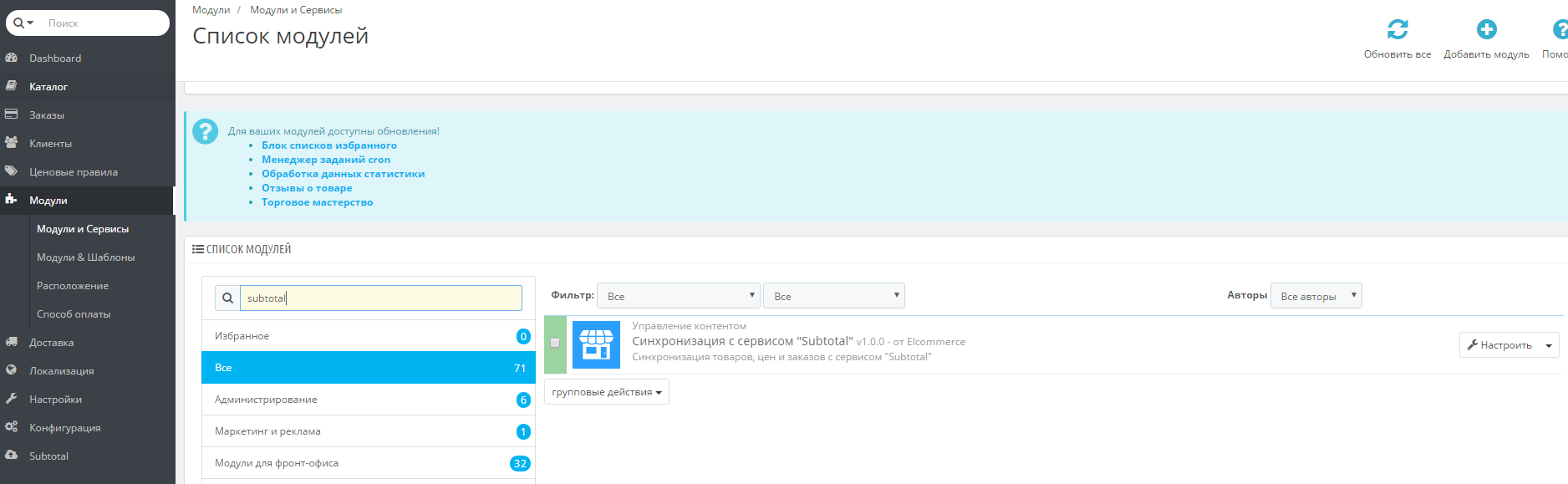Open the Торговое мастерство link

click(x=318, y=202)
